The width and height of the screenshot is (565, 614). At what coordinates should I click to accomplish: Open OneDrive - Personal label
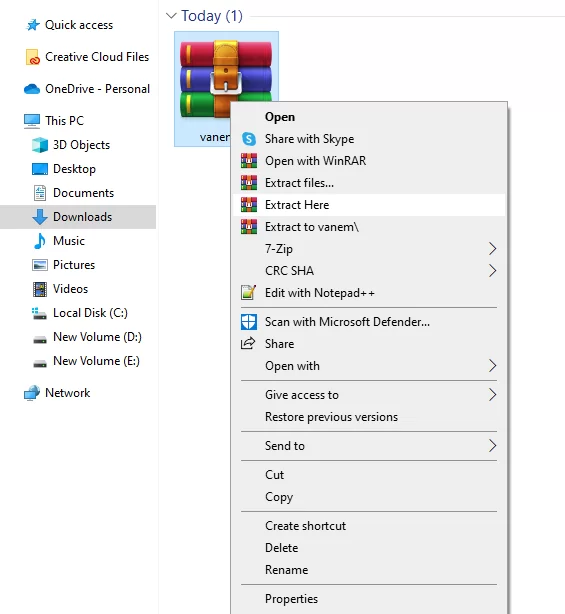click(97, 89)
